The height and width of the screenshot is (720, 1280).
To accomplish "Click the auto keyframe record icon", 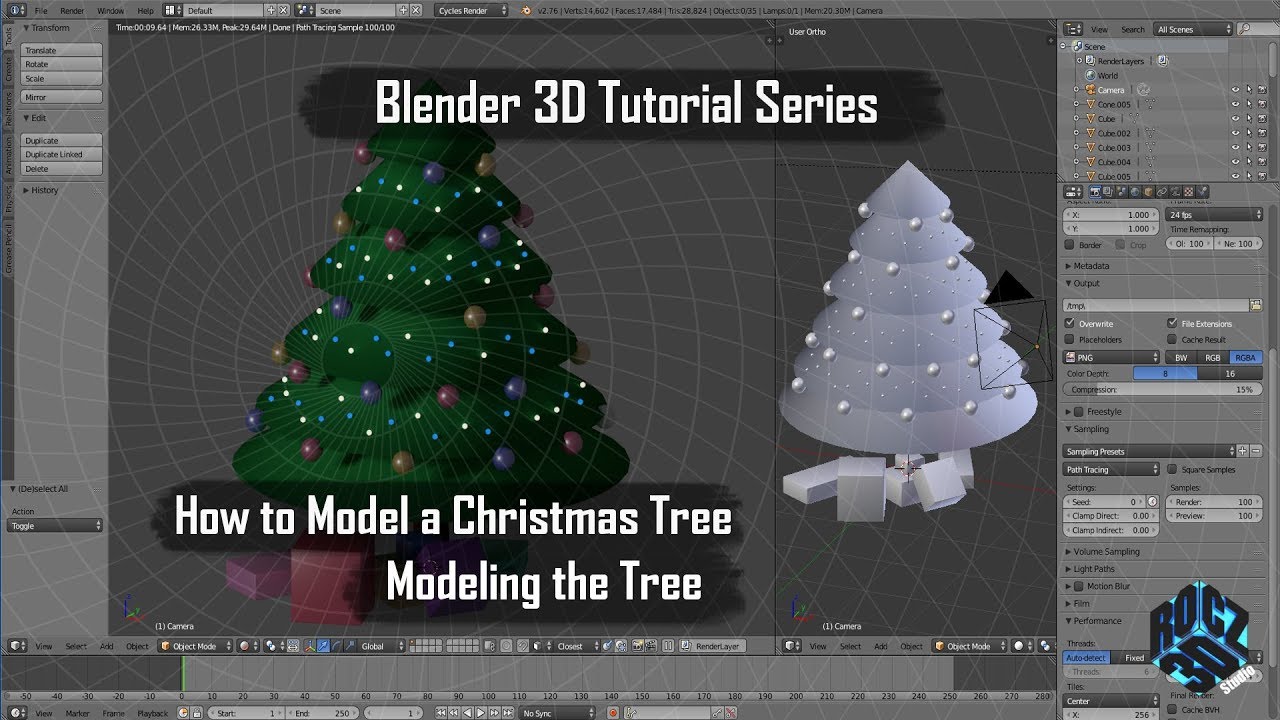I will [x=613, y=713].
